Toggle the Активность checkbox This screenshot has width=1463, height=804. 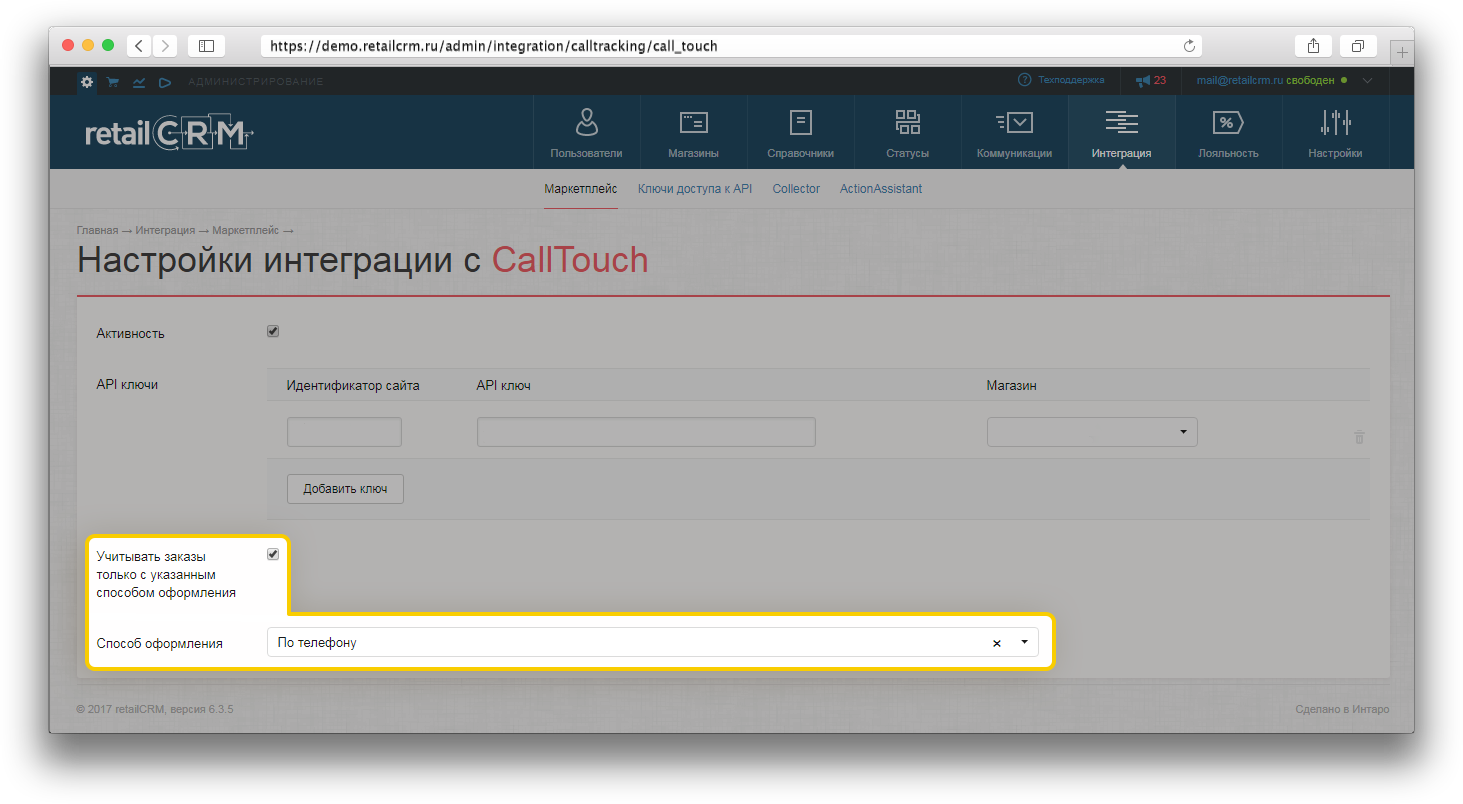coord(272,330)
